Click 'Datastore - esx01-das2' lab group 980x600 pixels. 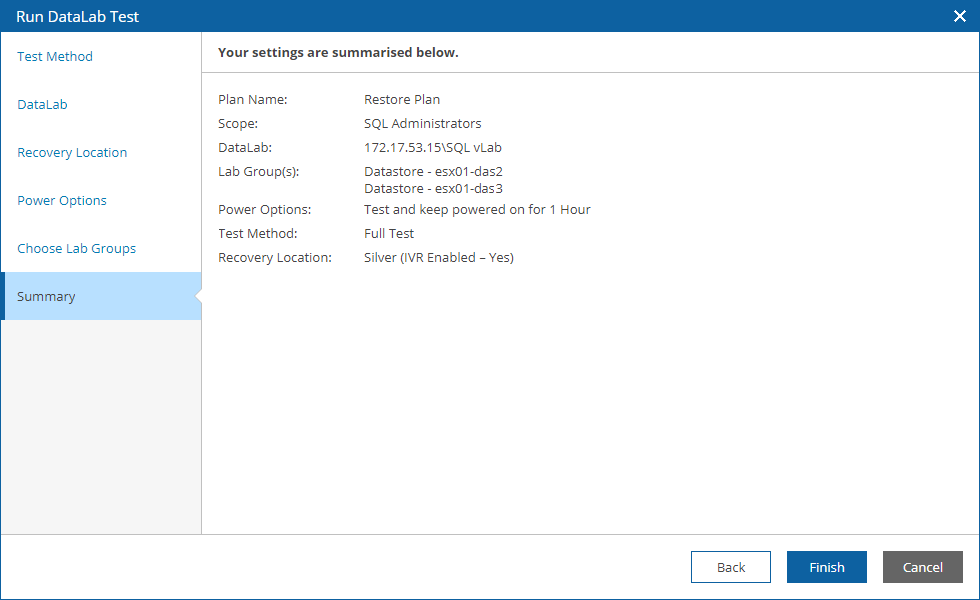pos(433,171)
